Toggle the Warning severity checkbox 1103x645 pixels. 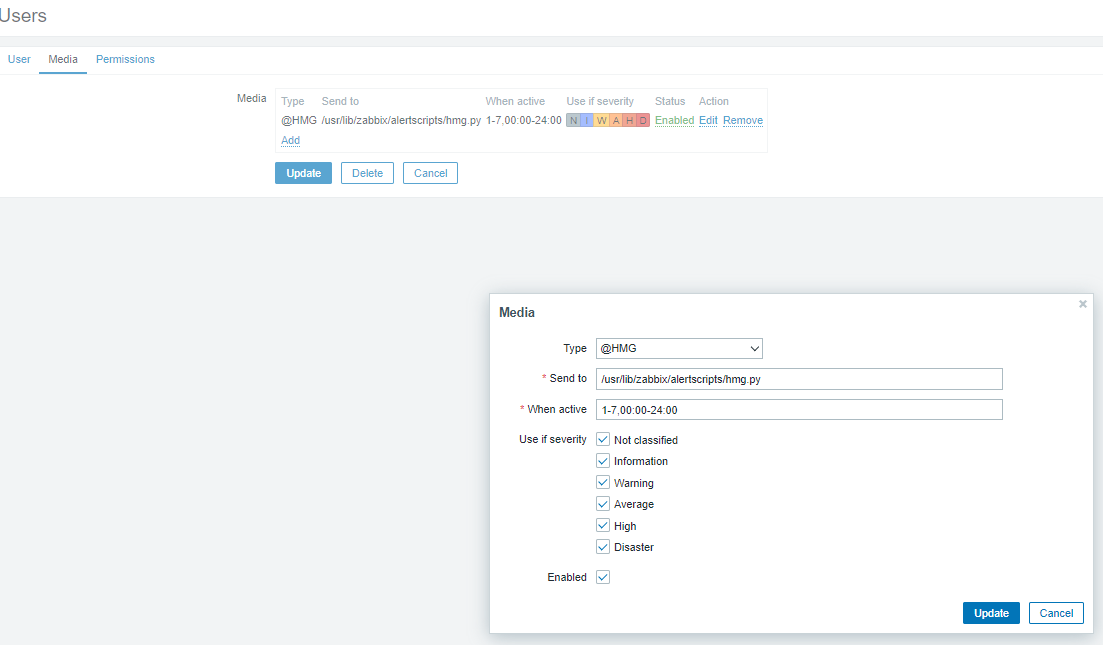coord(603,483)
